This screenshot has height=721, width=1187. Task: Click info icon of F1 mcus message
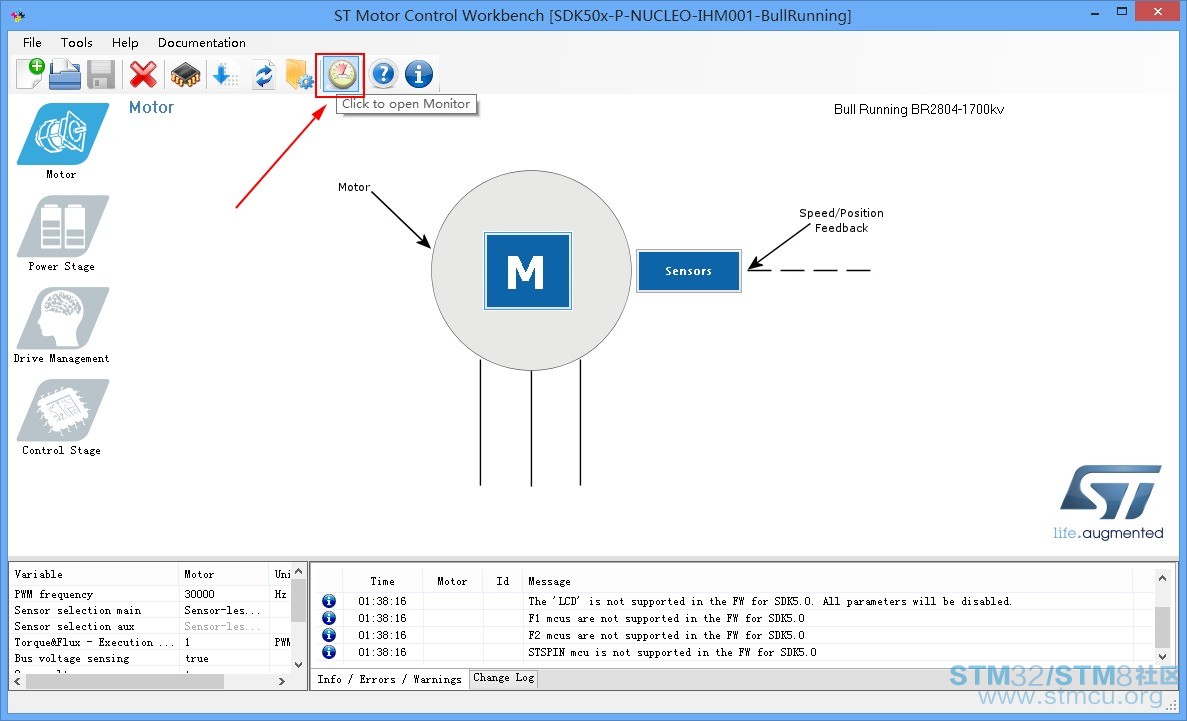tap(329, 618)
